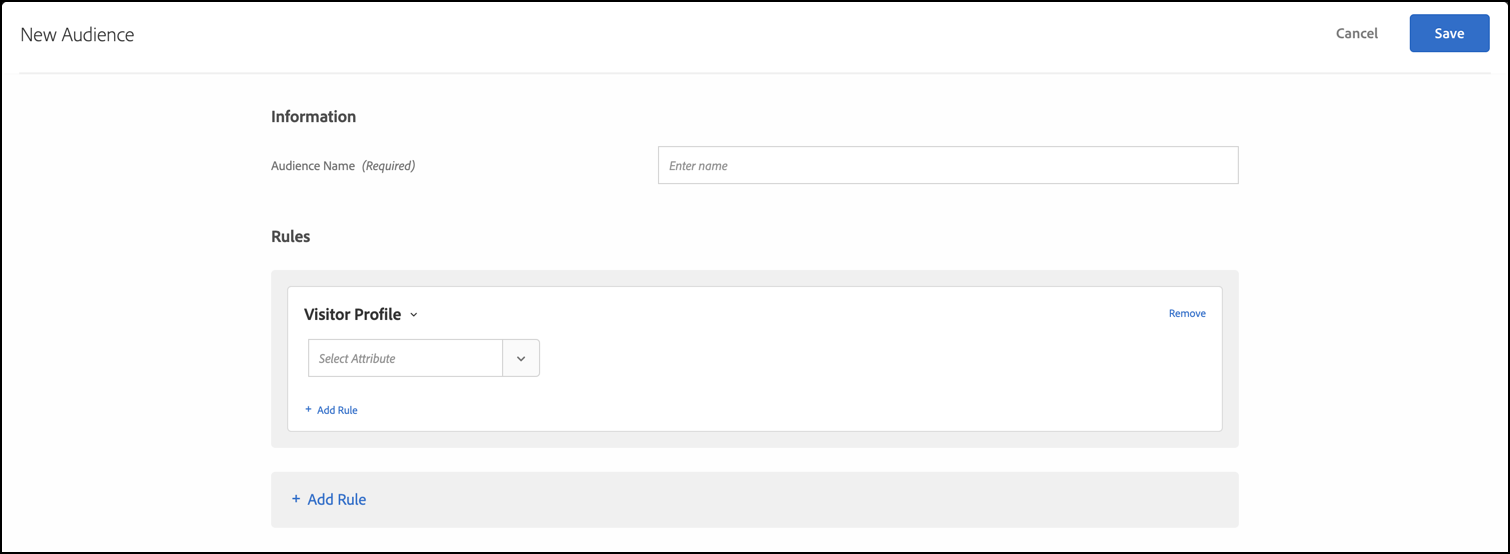Click the chevron next to Visitor Profile
Viewport: 1510px width, 554px height.
(414, 315)
